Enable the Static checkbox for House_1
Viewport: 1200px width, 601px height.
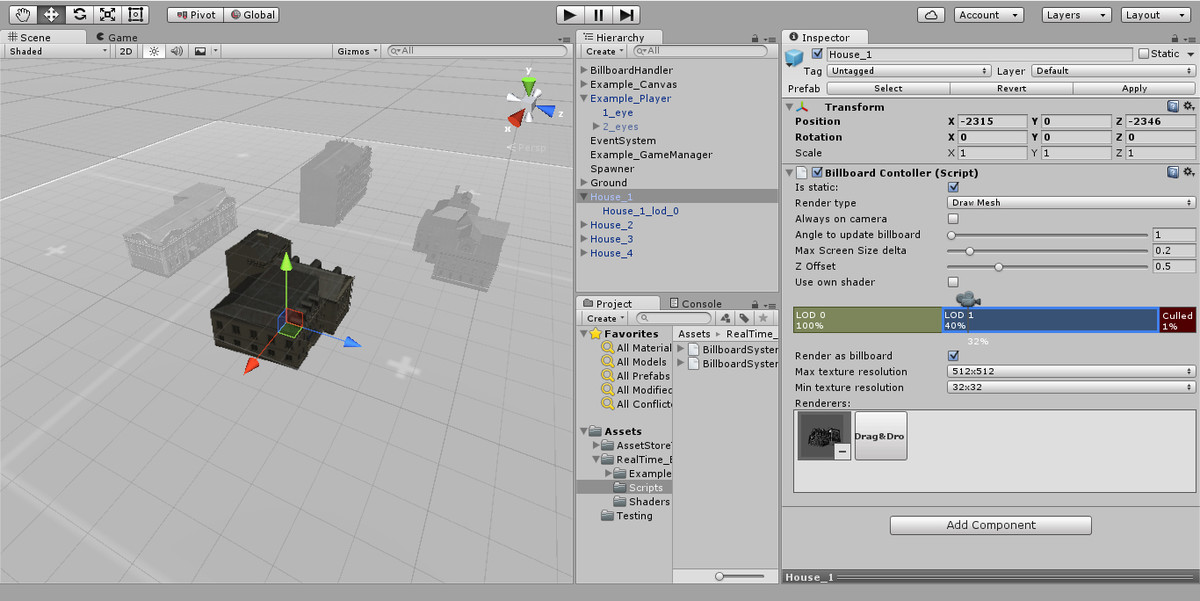(x=1143, y=54)
